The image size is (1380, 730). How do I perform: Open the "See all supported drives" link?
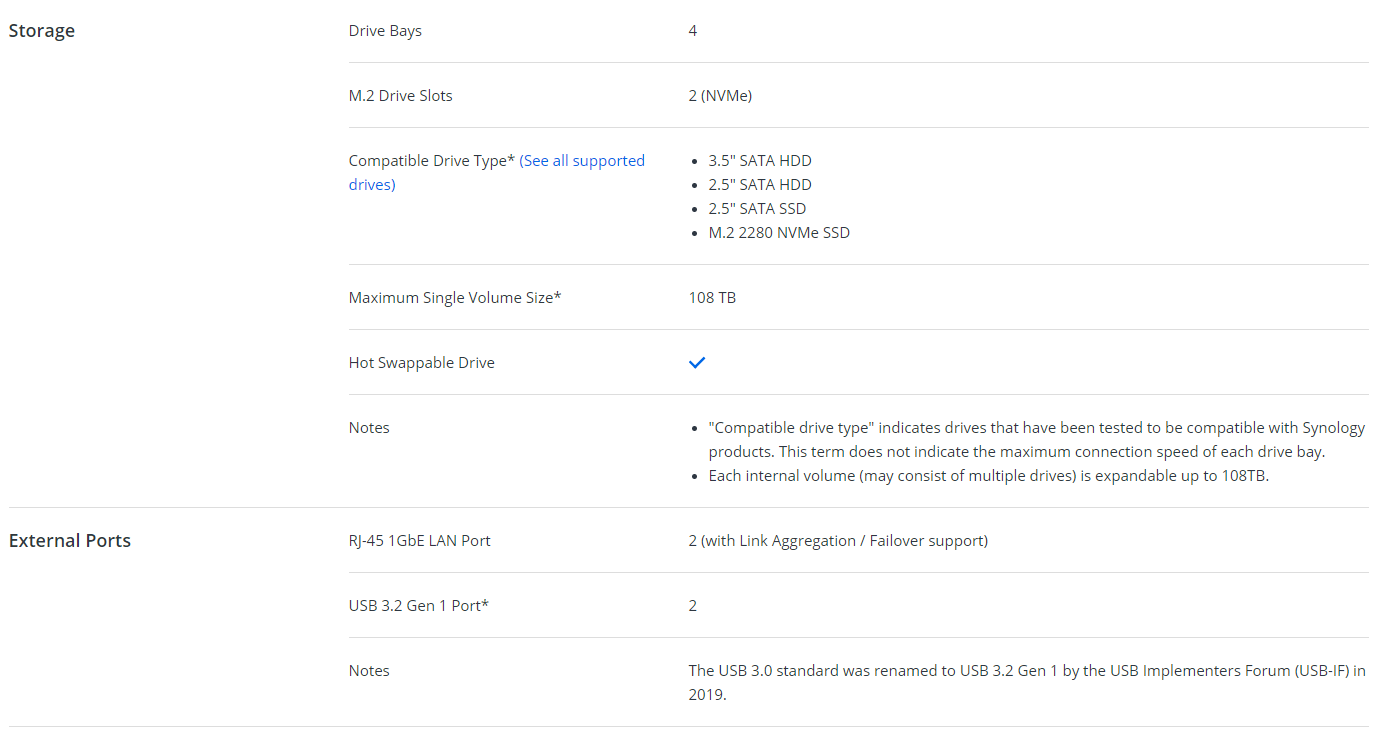coord(581,161)
